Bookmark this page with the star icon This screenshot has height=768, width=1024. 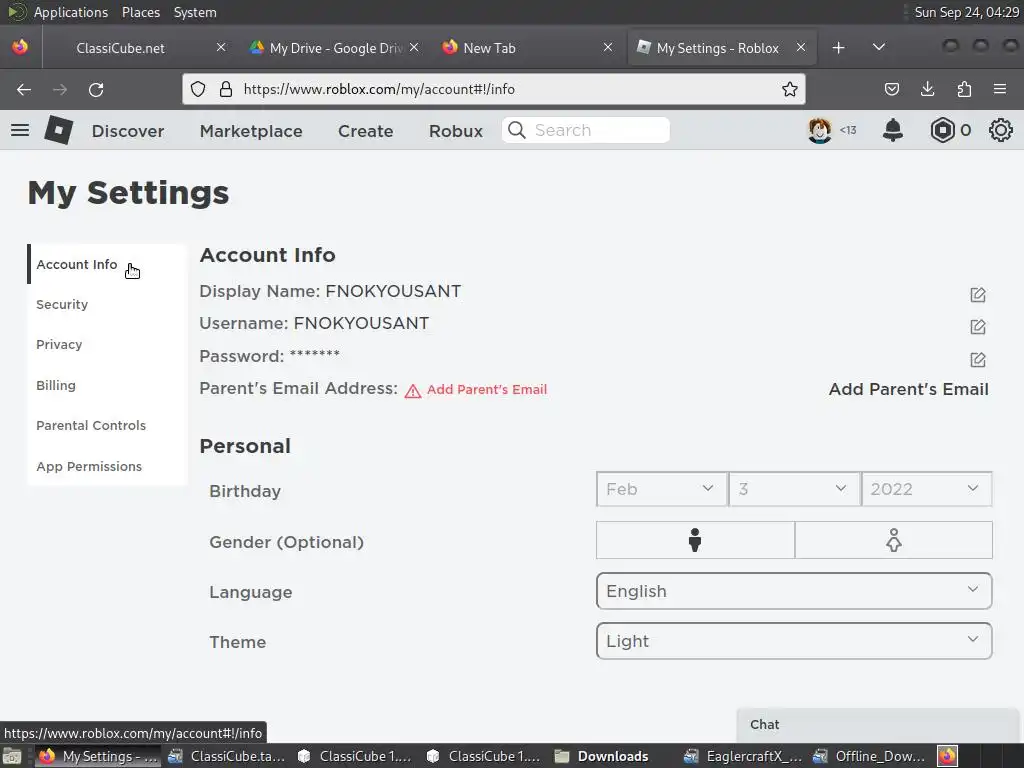coord(790,89)
